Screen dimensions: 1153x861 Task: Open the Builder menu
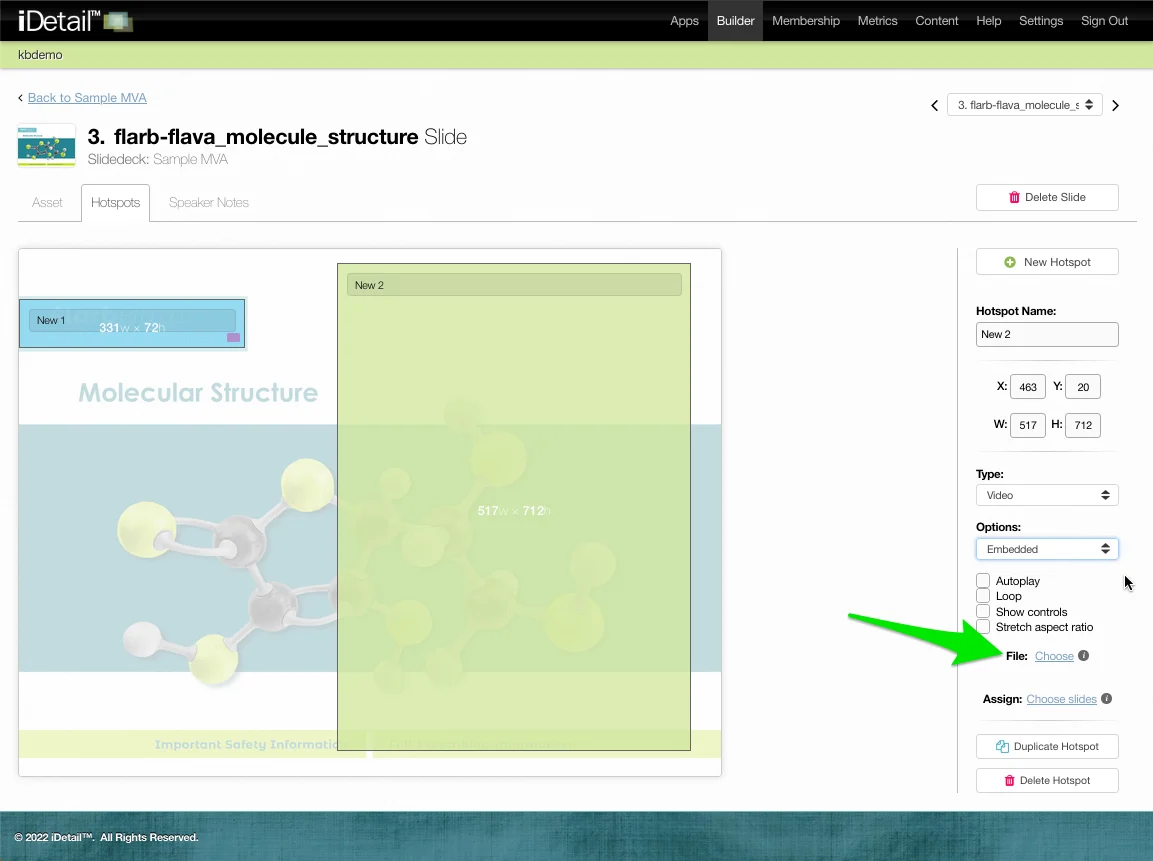[735, 21]
